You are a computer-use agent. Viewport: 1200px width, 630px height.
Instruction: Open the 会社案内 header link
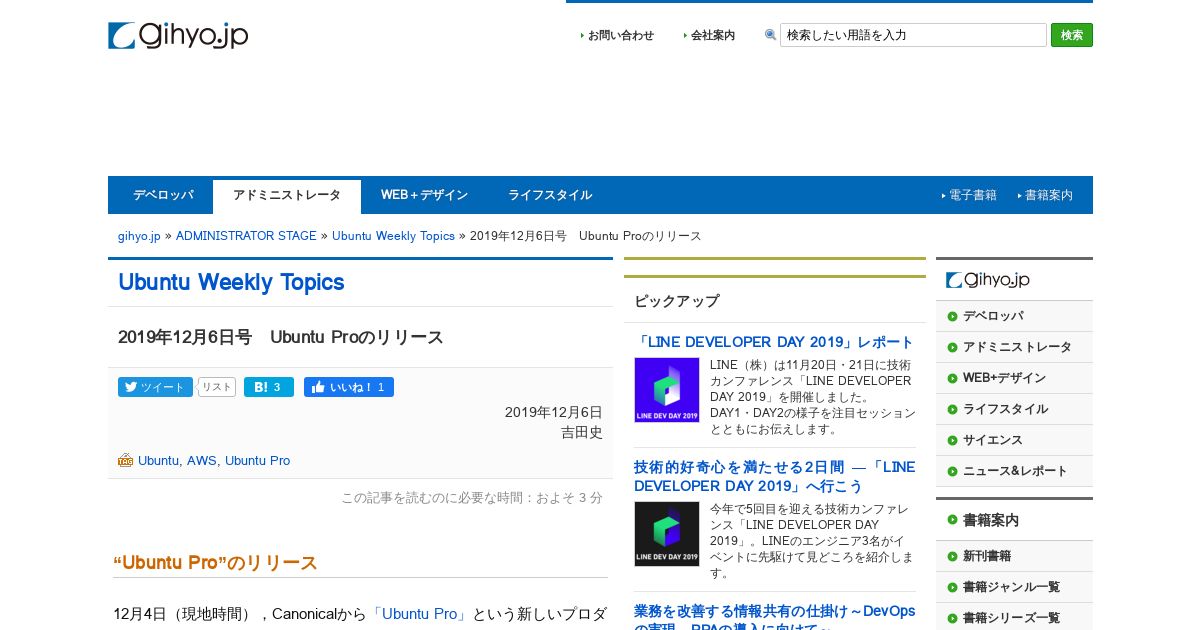pos(713,35)
